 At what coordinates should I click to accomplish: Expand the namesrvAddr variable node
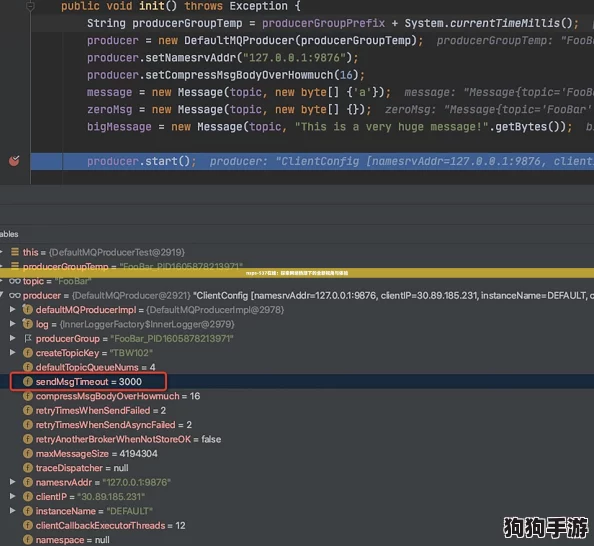tap(13, 482)
